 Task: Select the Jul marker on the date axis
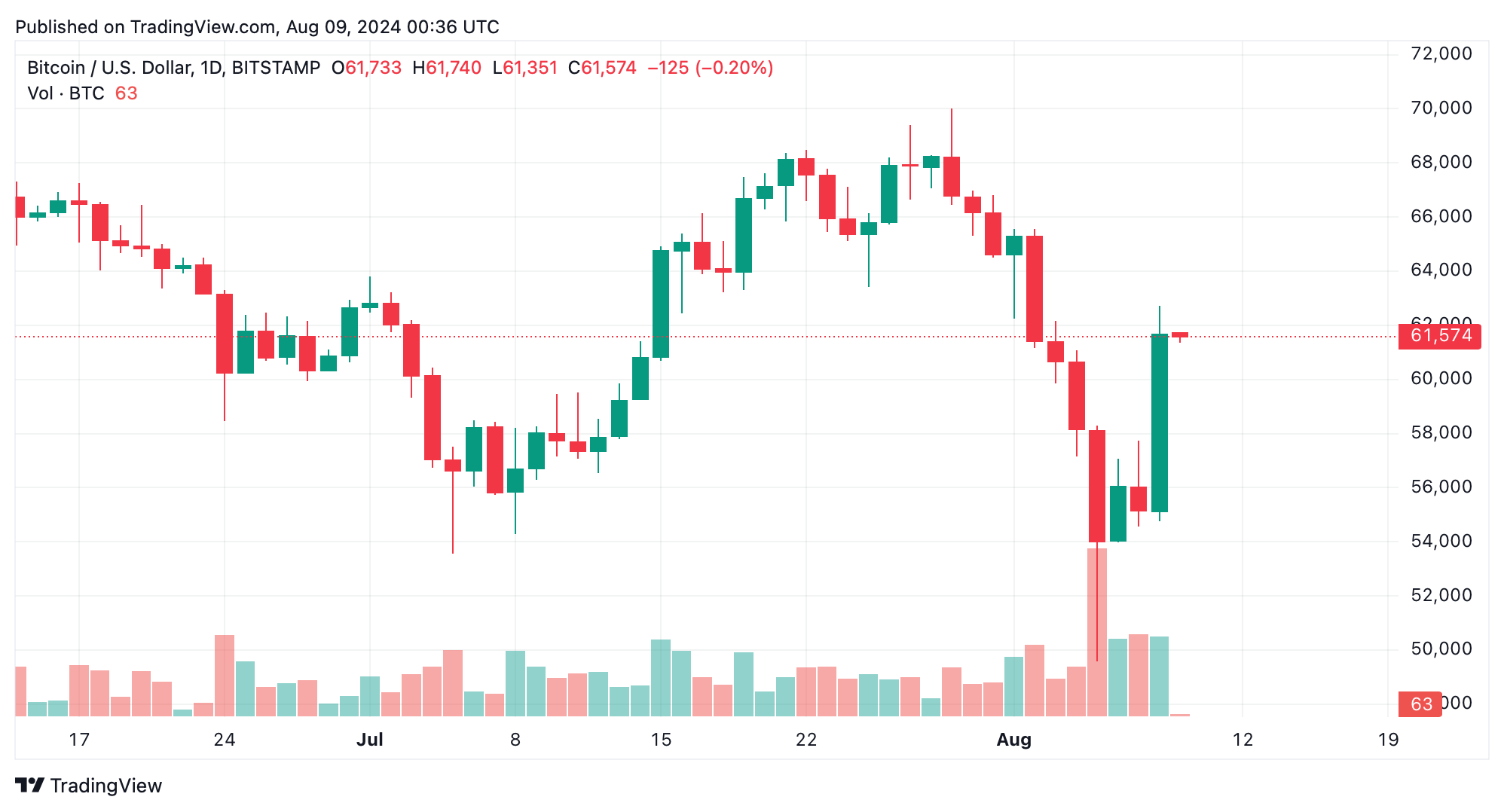[369, 740]
